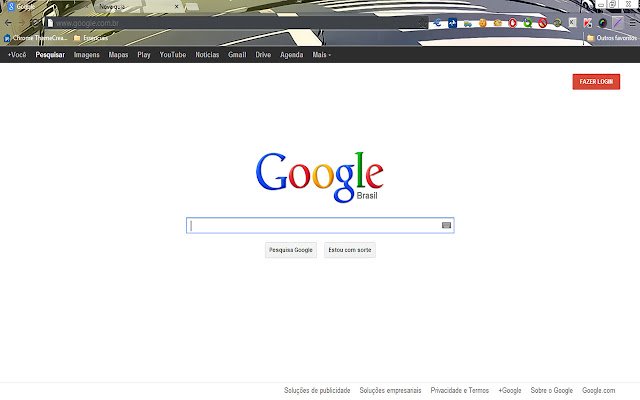
Task: Click the white X document extension icon
Action: (x=572, y=22)
